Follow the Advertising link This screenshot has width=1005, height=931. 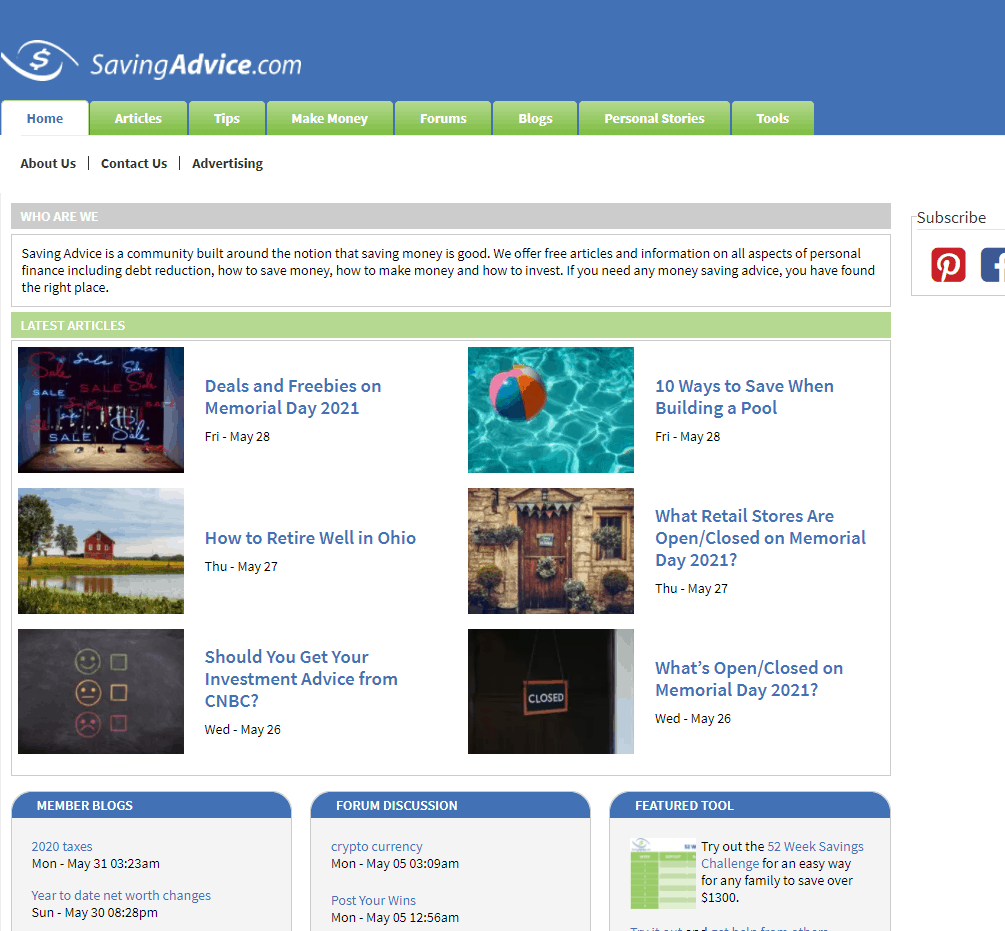[228, 163]
